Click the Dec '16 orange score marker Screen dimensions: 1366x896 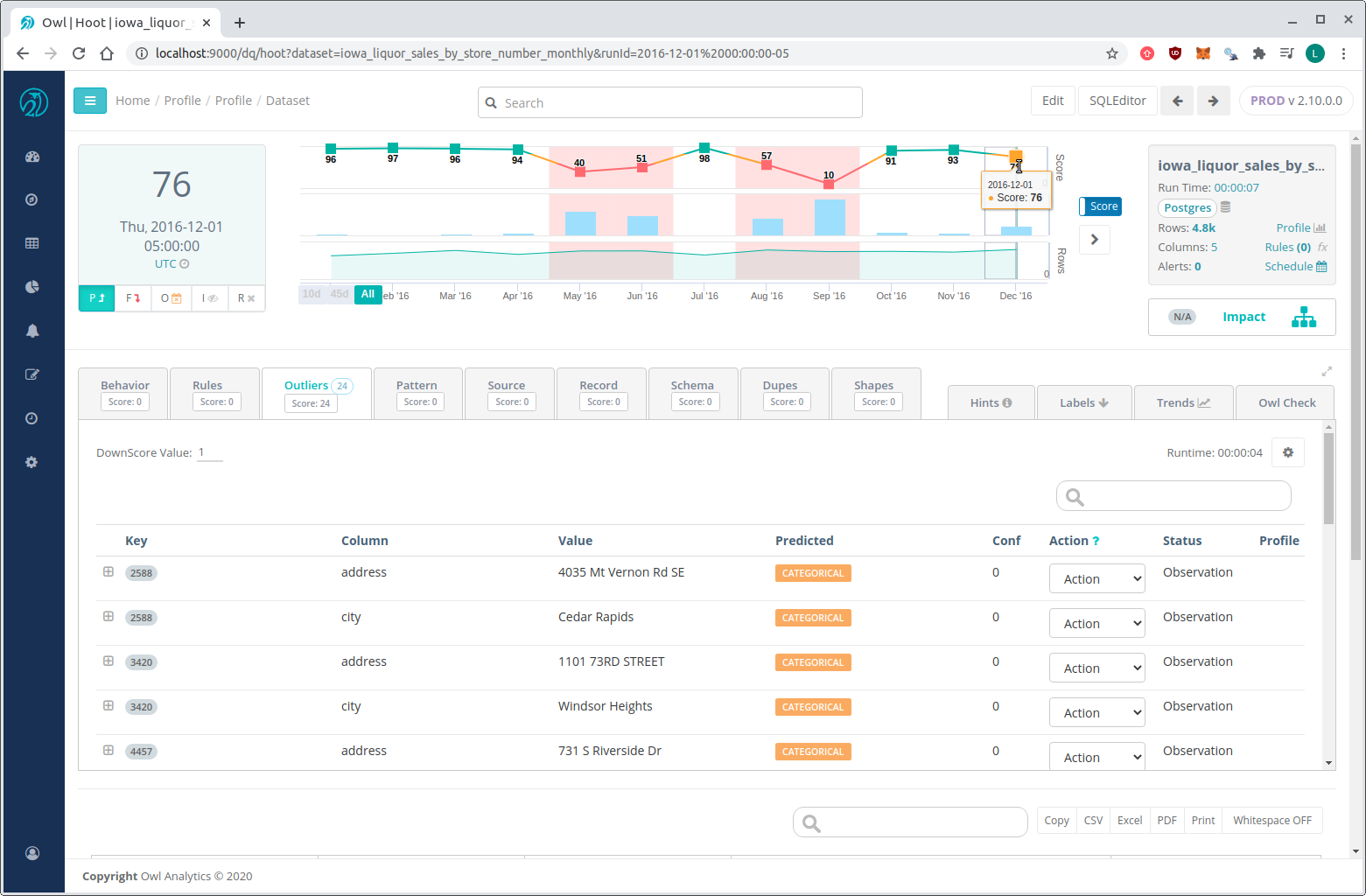click(x=1015, y=156)
